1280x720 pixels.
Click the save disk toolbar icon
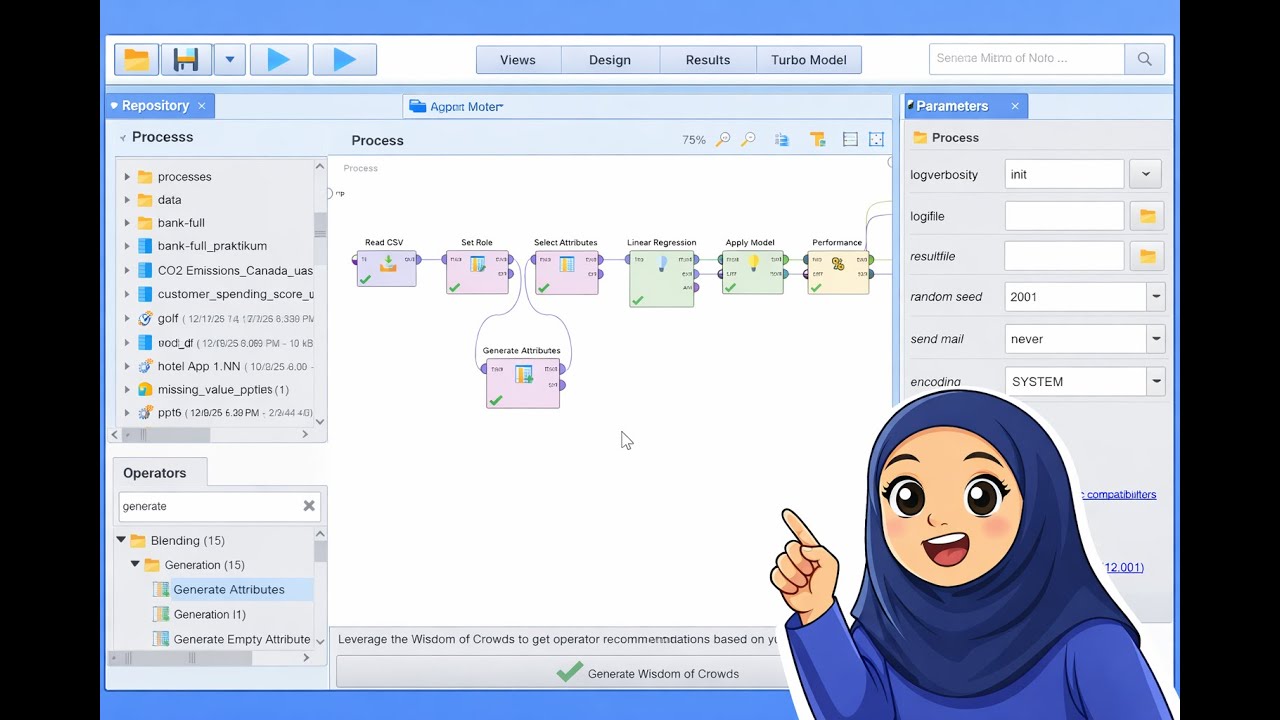186,60
